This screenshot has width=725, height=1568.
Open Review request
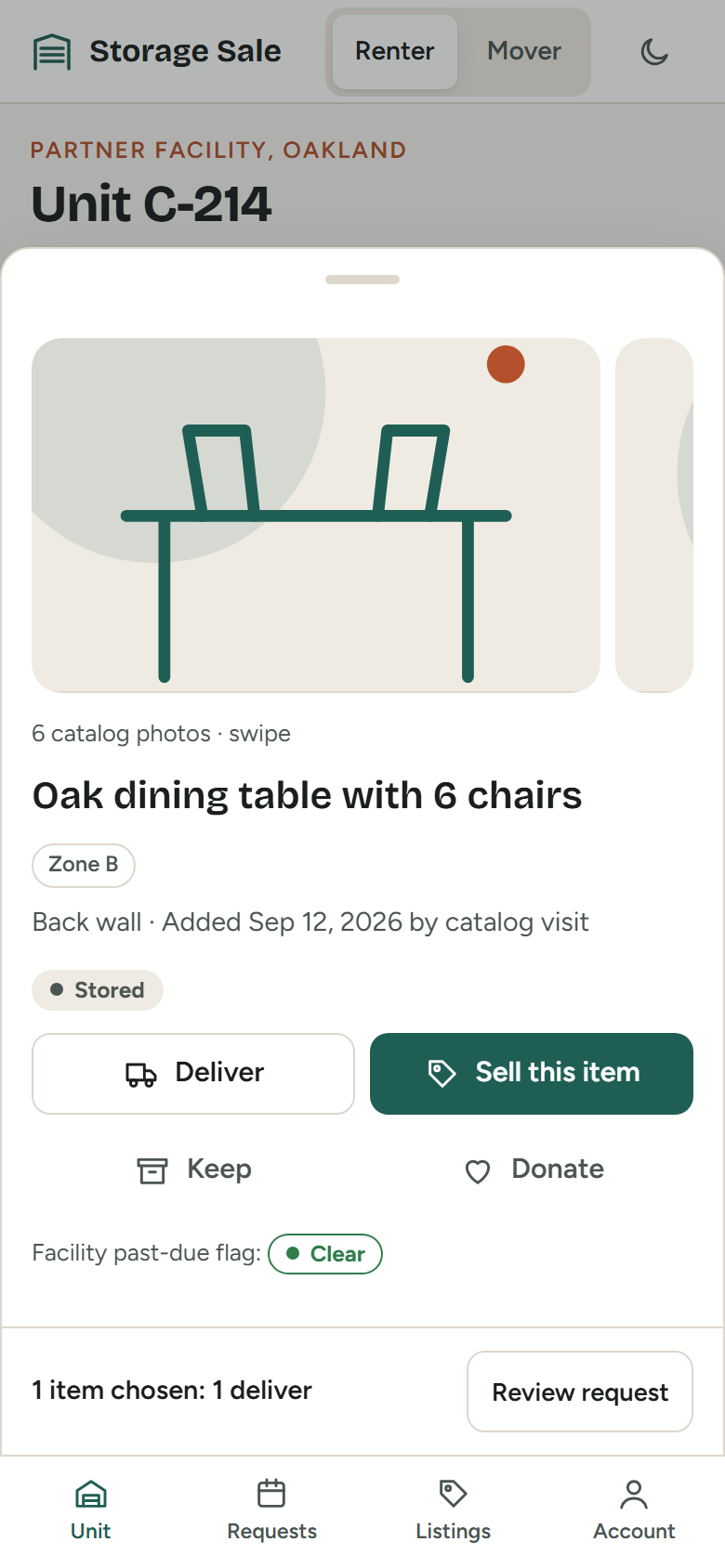click(580, 1392)
